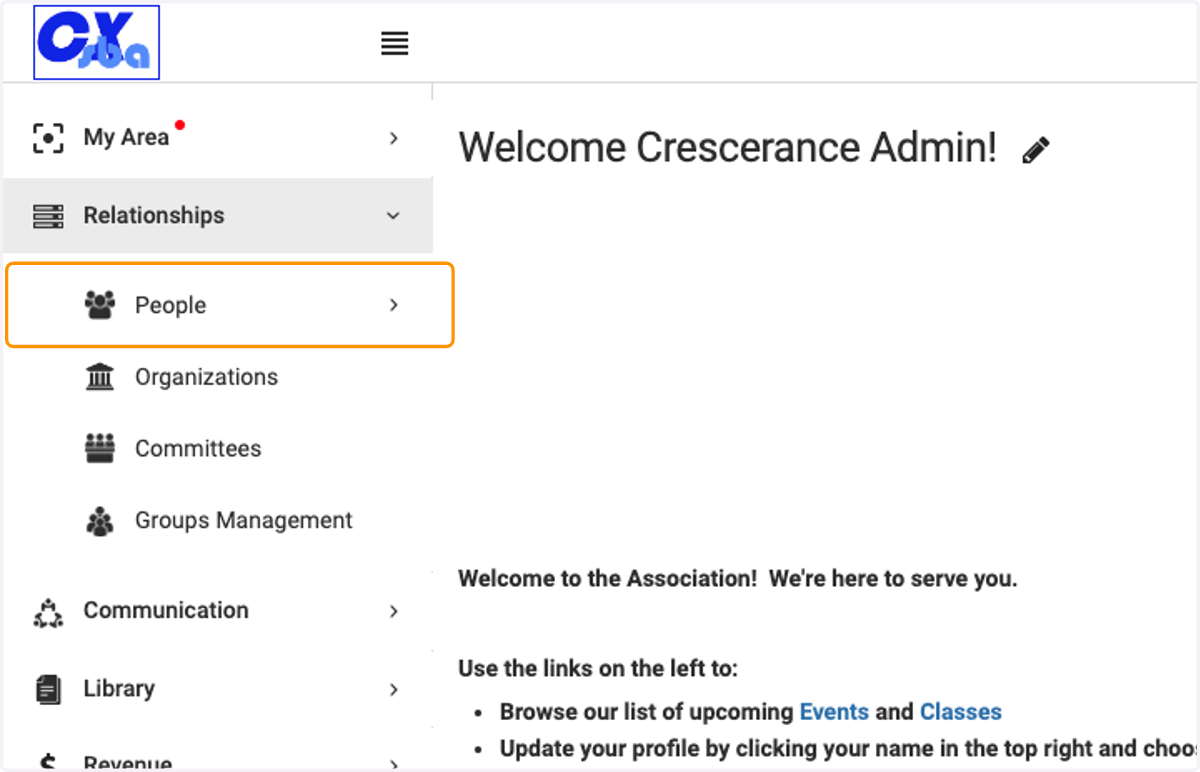Click the Organizations building icon
Screen dimensions: 1200x772
[100, 377]
